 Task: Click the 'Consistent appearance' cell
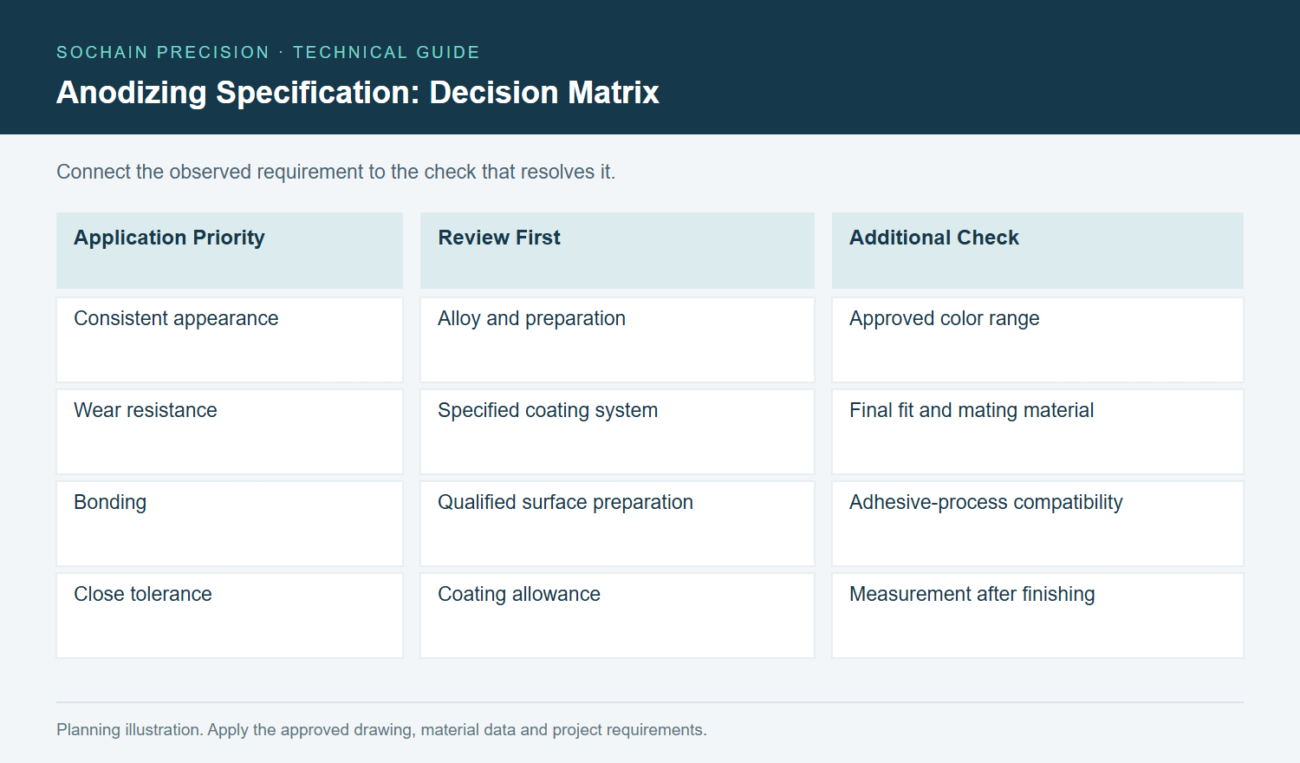coord(229,339)
